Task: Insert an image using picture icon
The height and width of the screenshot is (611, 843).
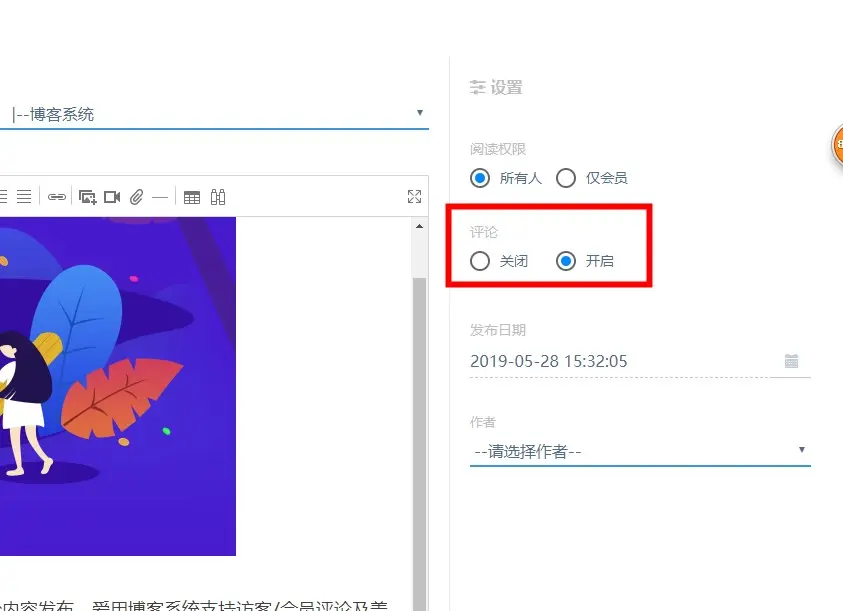Action: tap(87, 197)
